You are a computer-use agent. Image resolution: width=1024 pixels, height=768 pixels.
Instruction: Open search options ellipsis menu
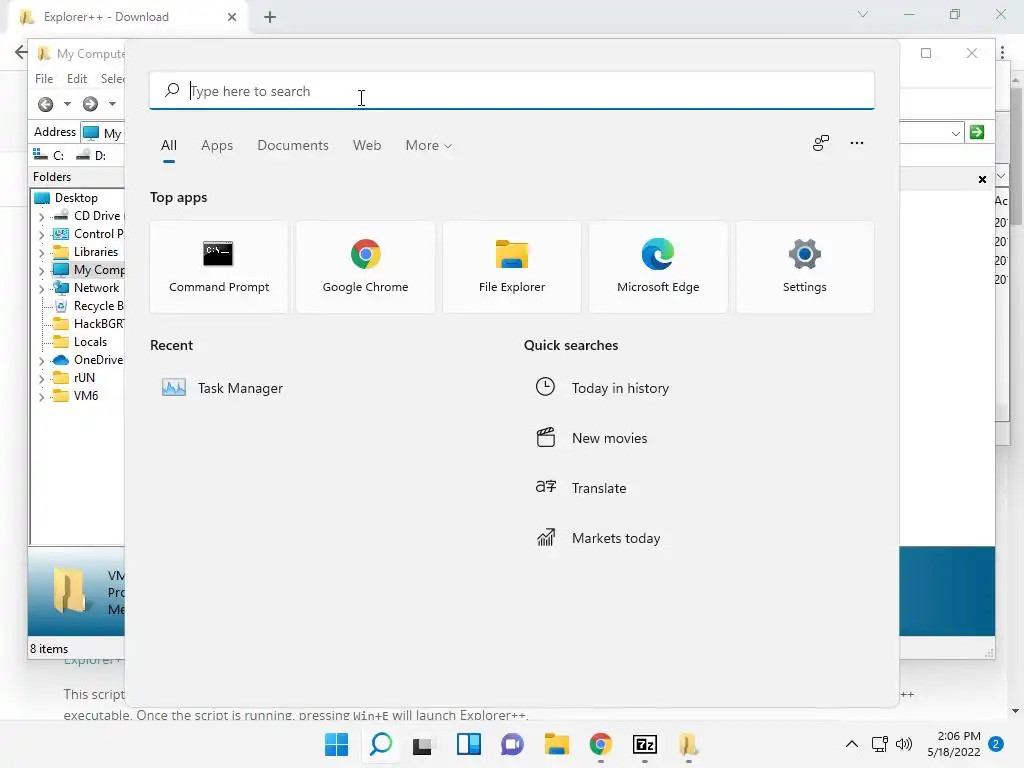(x=857, y=143)
